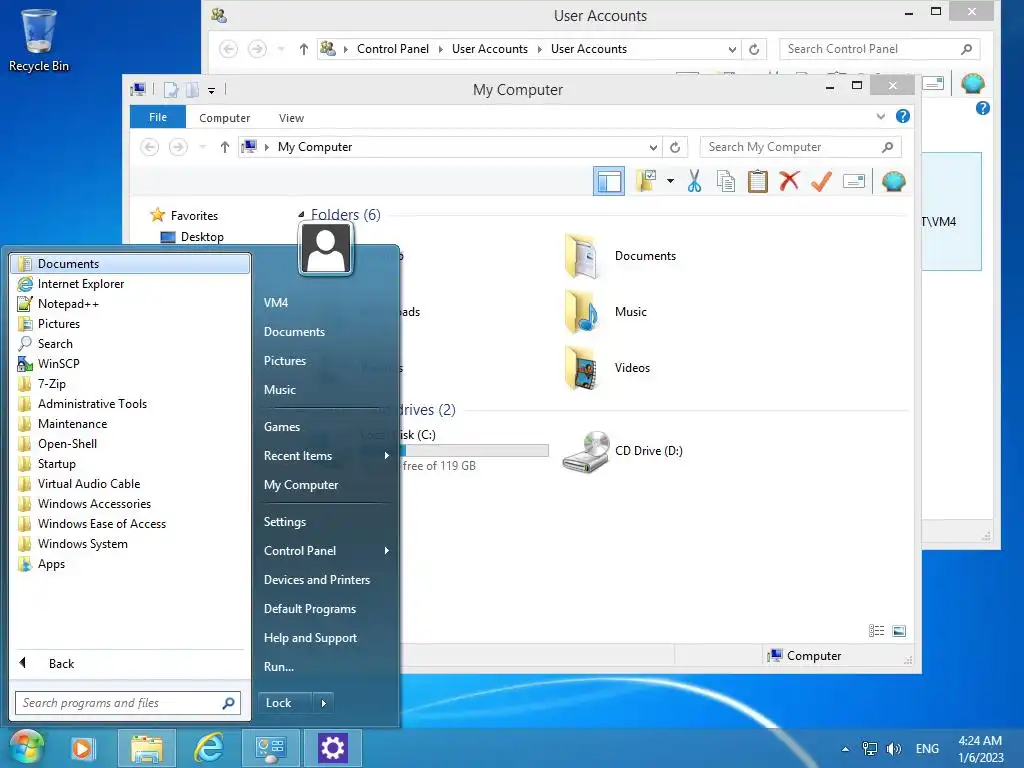
Task: Click the Cut scissors toolbar icon
Action: 694,181
